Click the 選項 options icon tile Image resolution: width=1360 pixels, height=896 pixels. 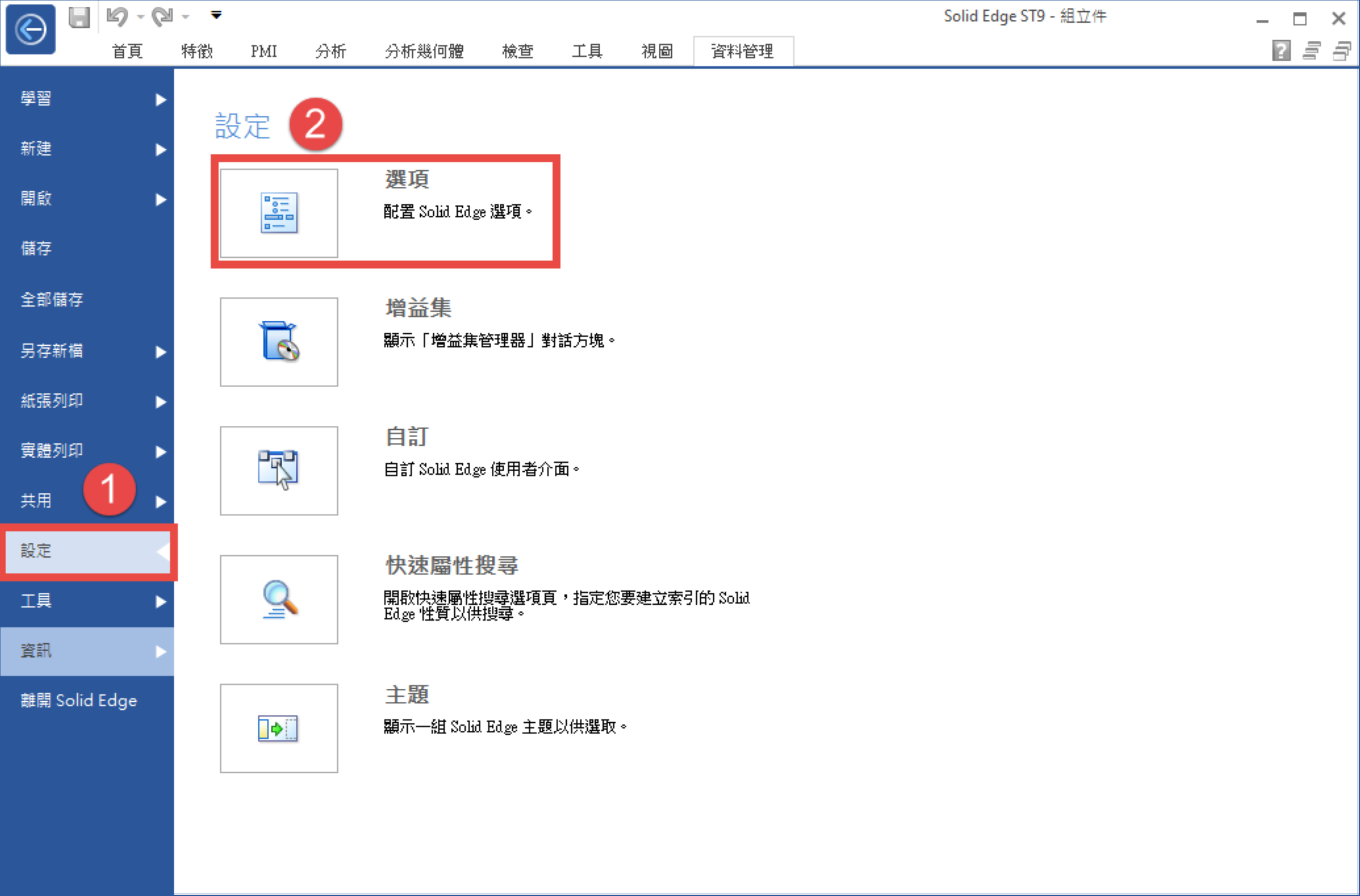coord(279,213)
